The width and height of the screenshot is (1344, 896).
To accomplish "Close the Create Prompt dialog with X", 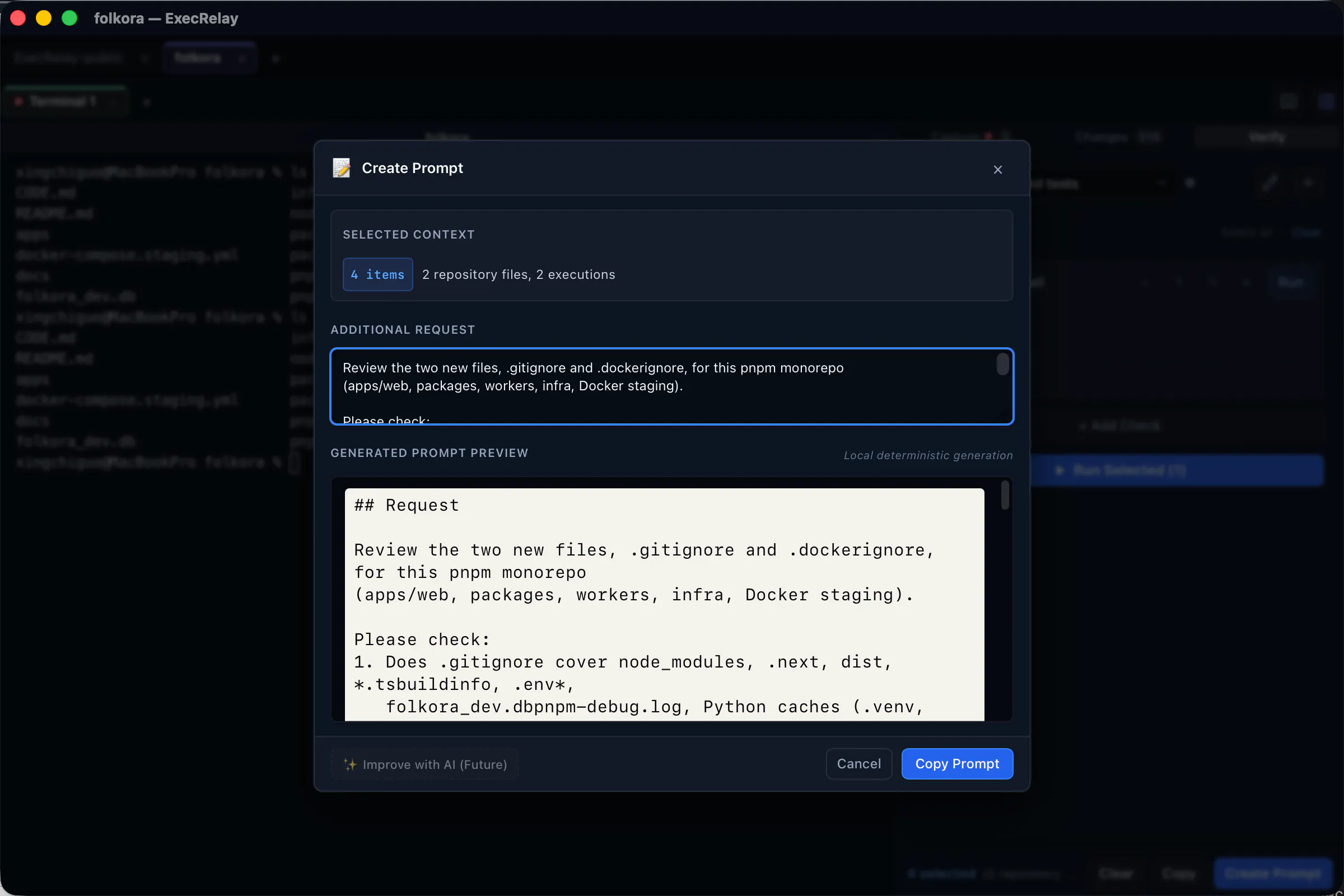I will pyautogui.click(x=998, y=170).
